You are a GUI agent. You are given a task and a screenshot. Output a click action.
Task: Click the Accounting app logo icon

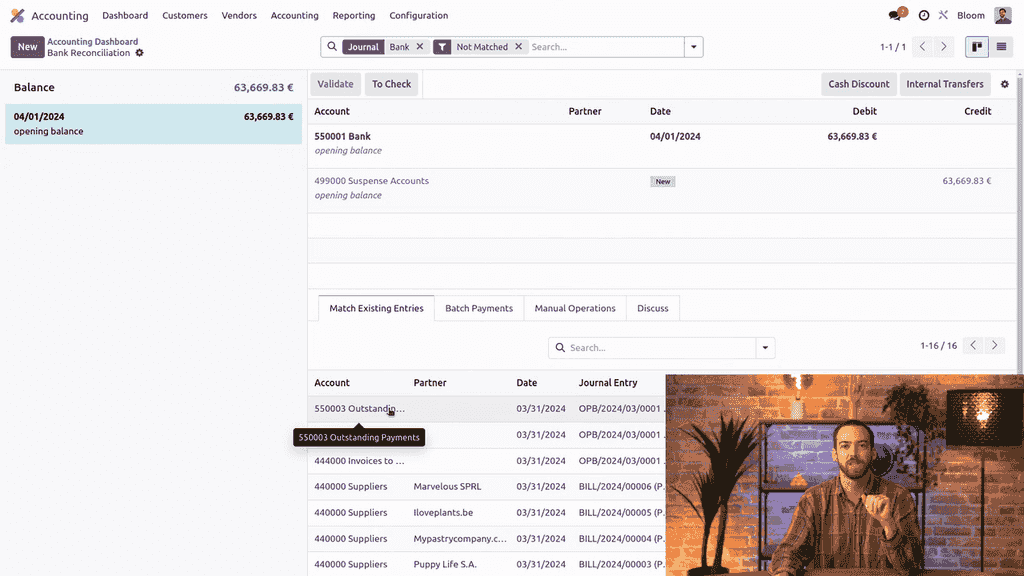click(17, 16)
